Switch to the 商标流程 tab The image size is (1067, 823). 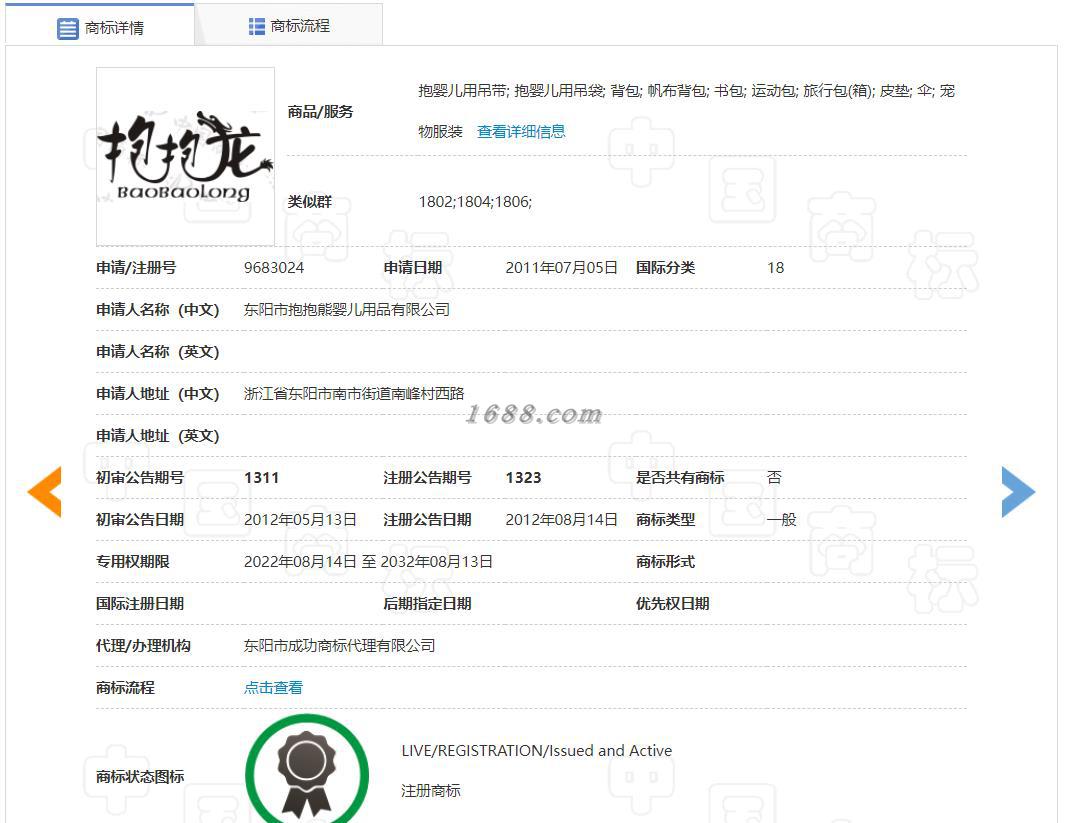pyautogui.click(x=289, y=26)
